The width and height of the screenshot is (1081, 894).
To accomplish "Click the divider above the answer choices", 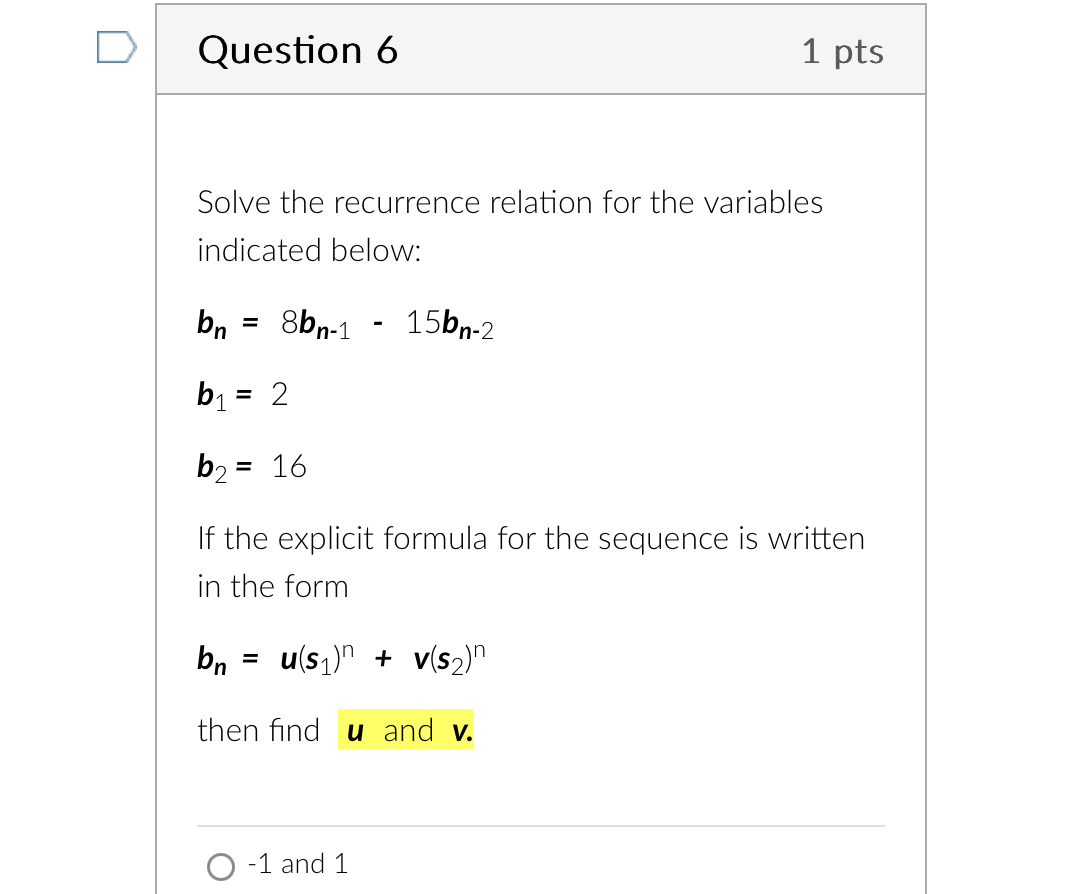I will click(540, 825).
